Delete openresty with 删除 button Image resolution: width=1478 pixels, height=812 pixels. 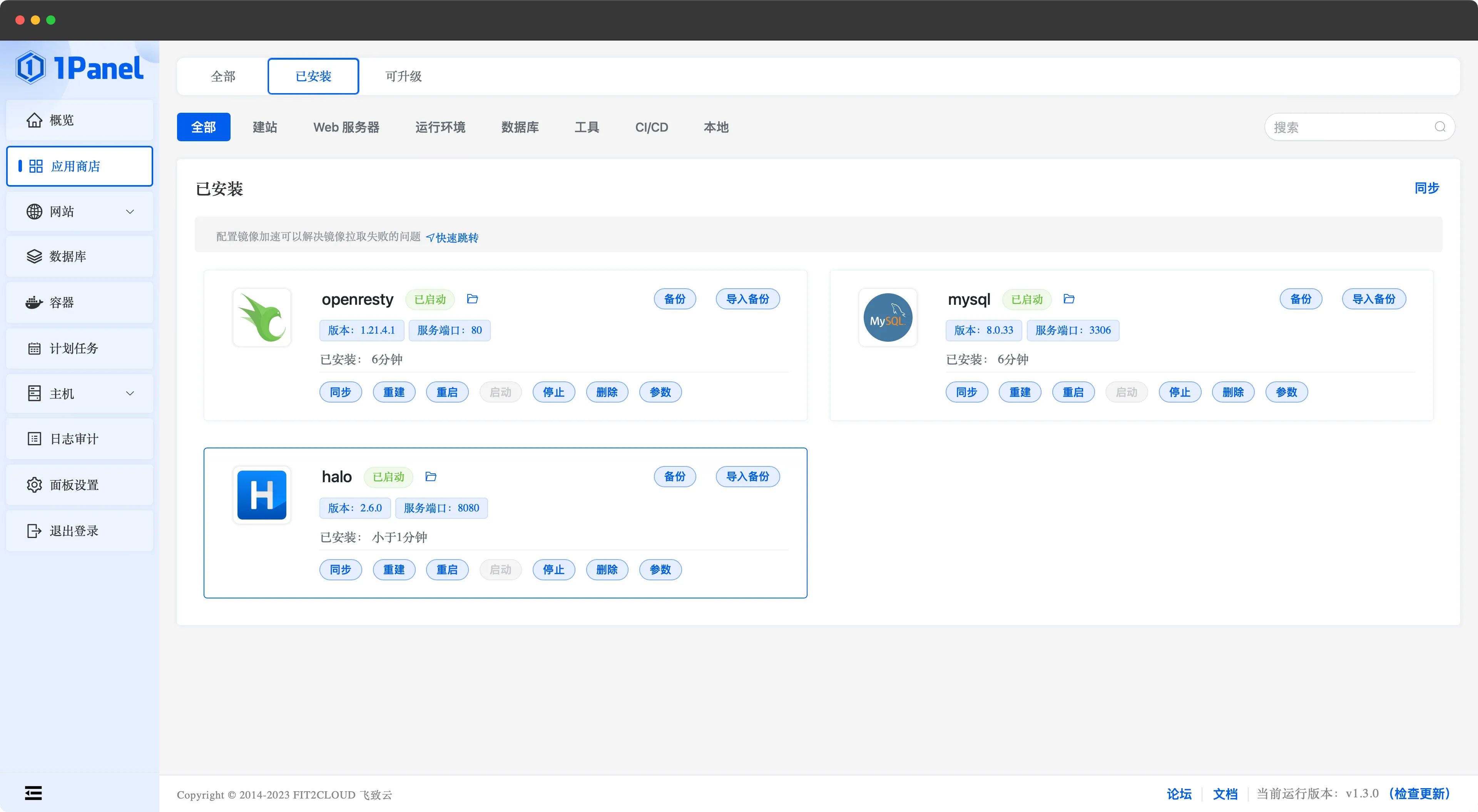(607, 392)
